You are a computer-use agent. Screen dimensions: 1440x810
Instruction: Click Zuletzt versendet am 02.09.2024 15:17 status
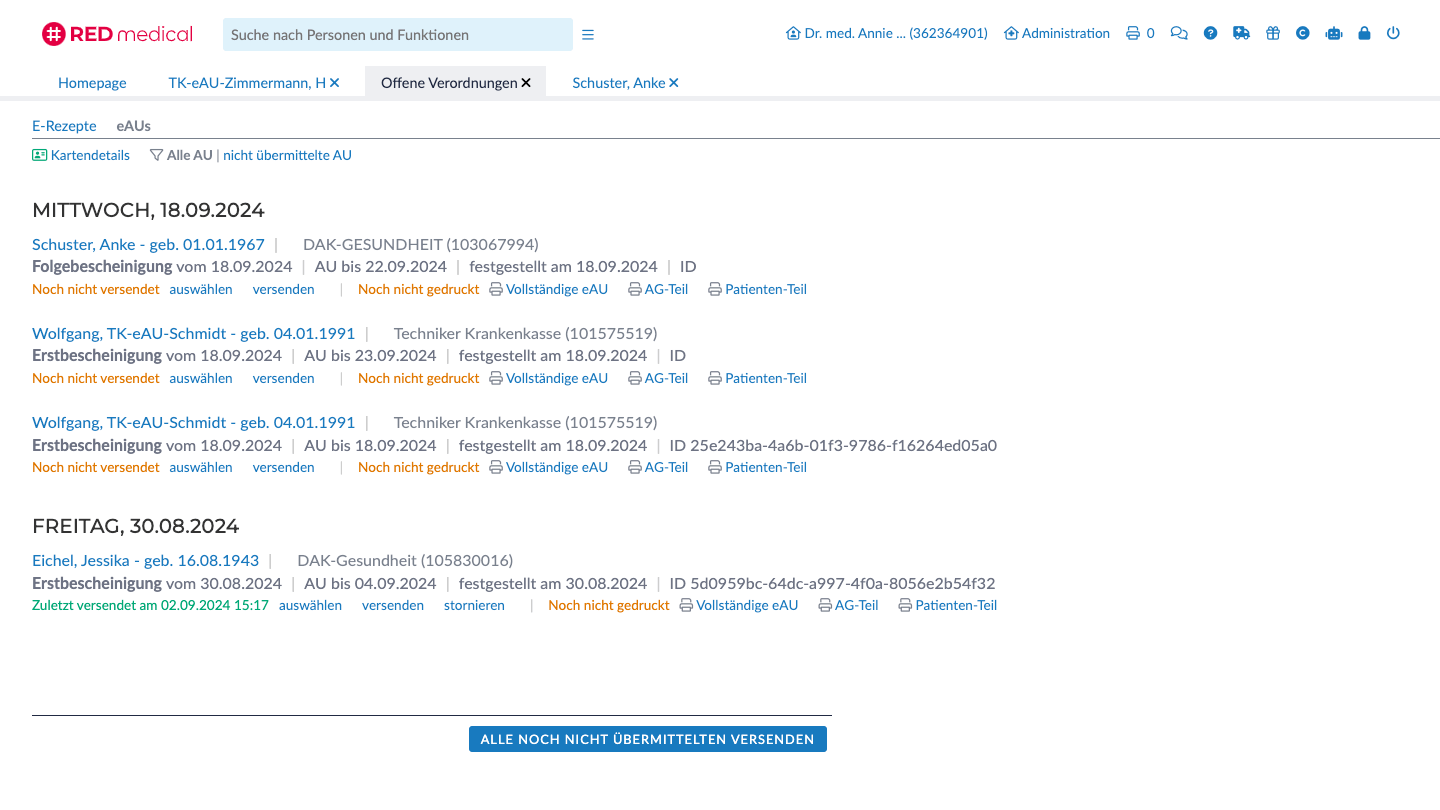(x=150, y=605)
